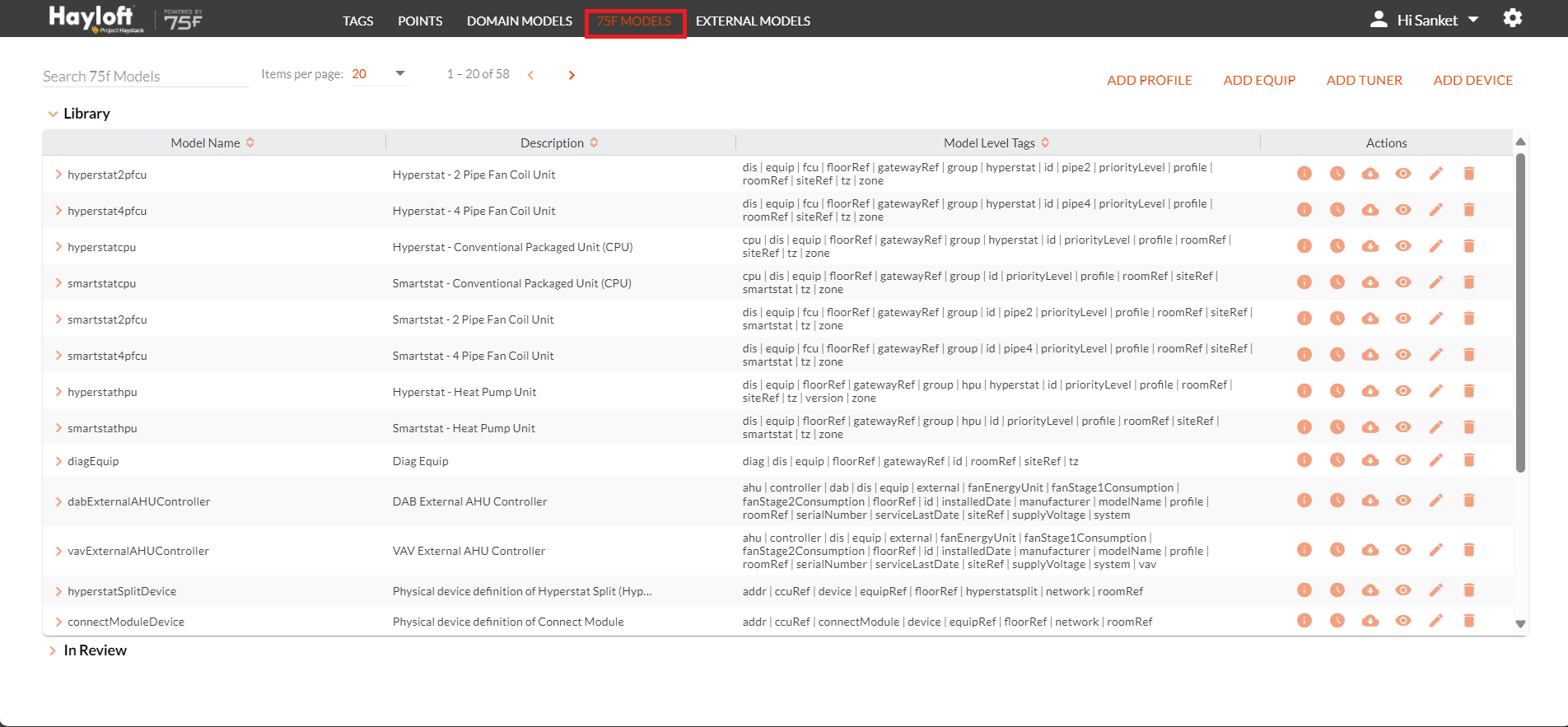Select the 75F MODELS tab
Screen dimensions: 1568x727
634,21
